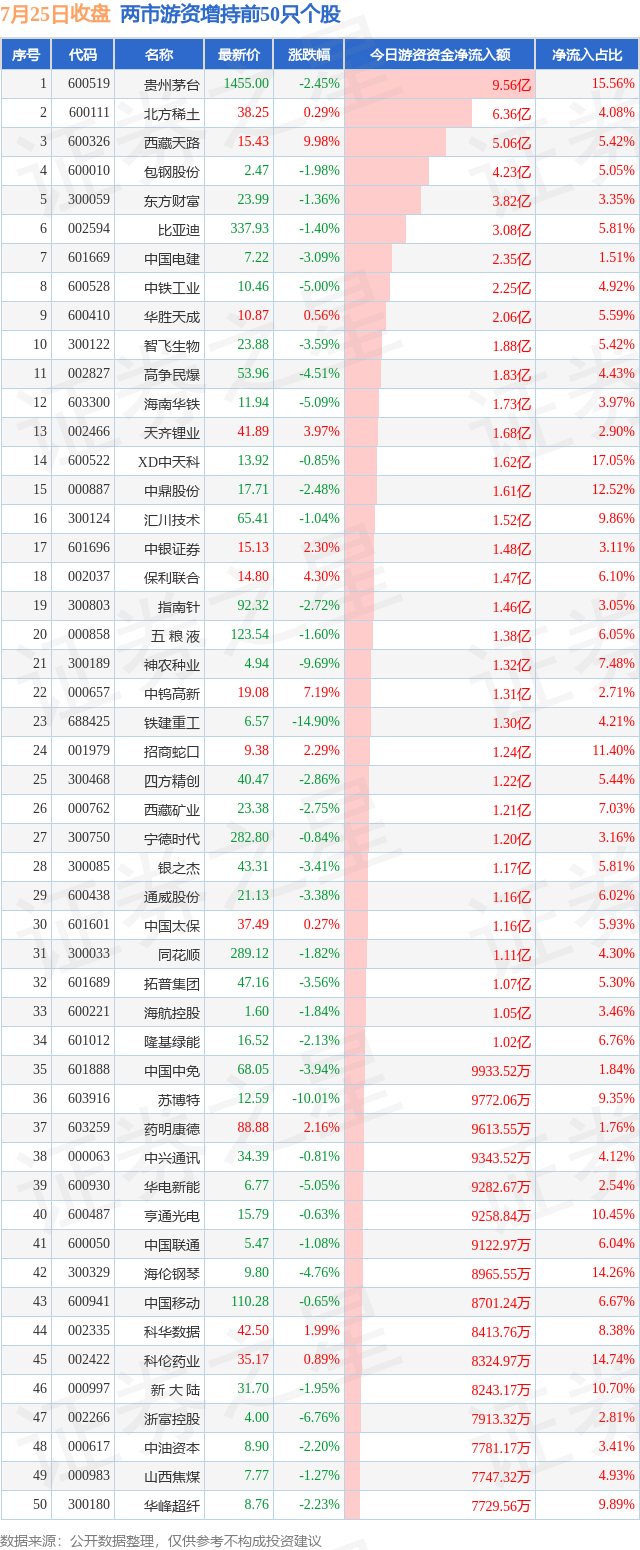Click 亨通光电 inflow ratio 10.45%
The height and width of the screenshot is (1550, 640).
(x=613, y=1215)
